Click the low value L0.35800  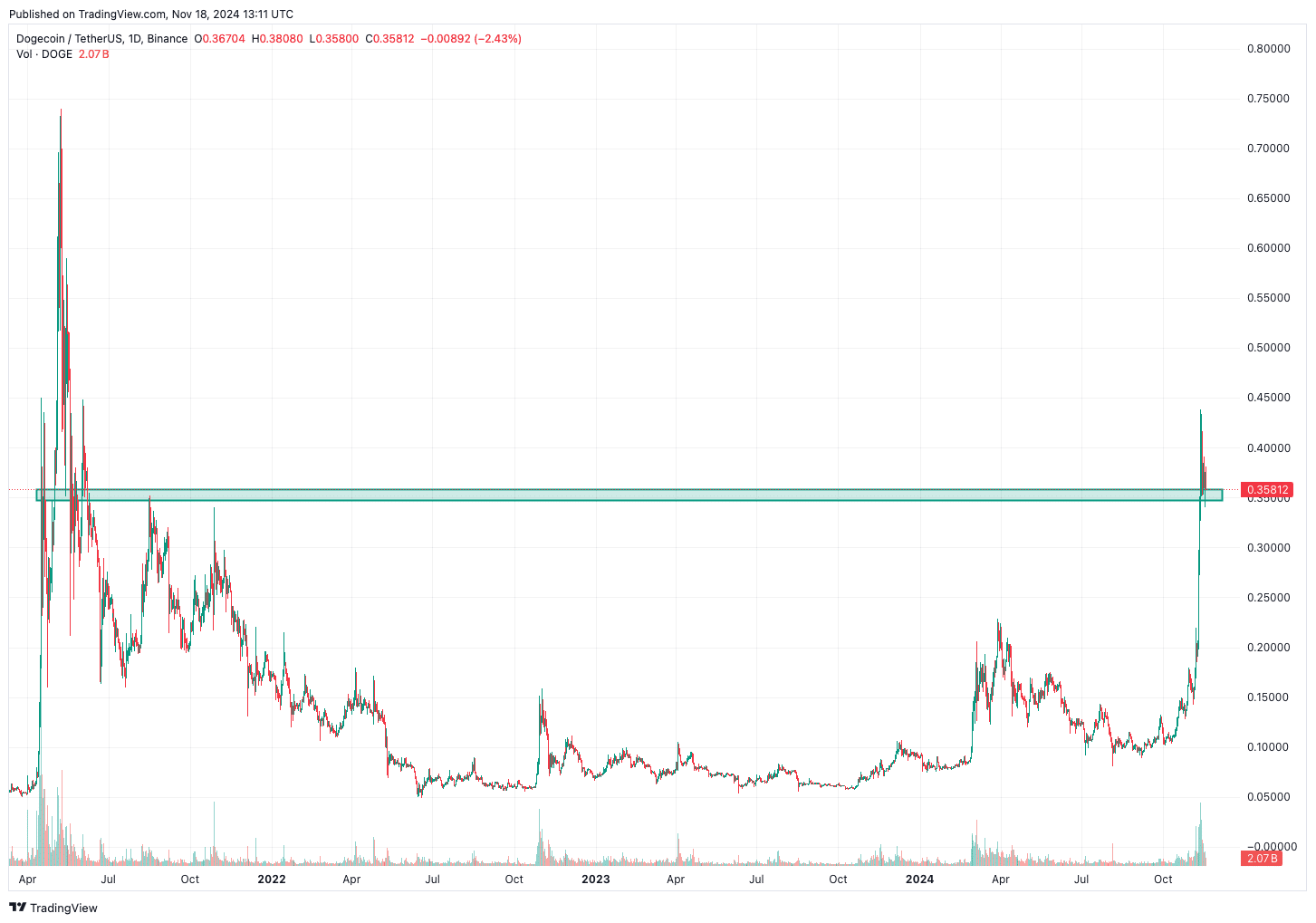pyautogui.click(x=334, y=39)
